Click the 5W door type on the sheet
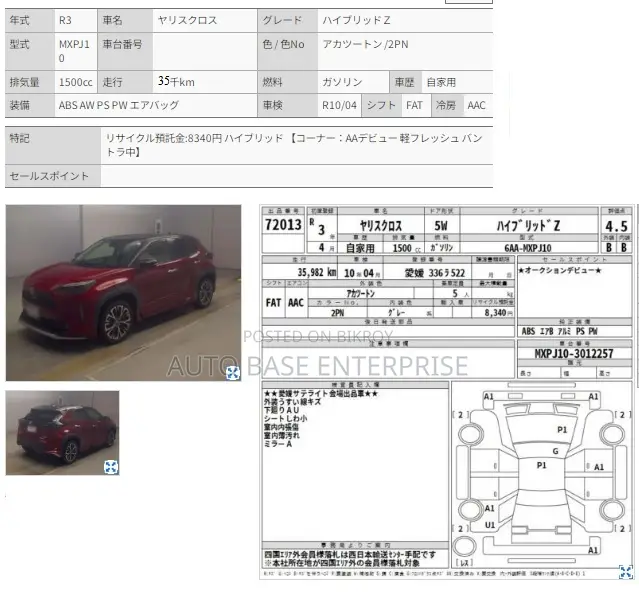Viewport: 639px width, 592px height. click(x=441, y=226)
